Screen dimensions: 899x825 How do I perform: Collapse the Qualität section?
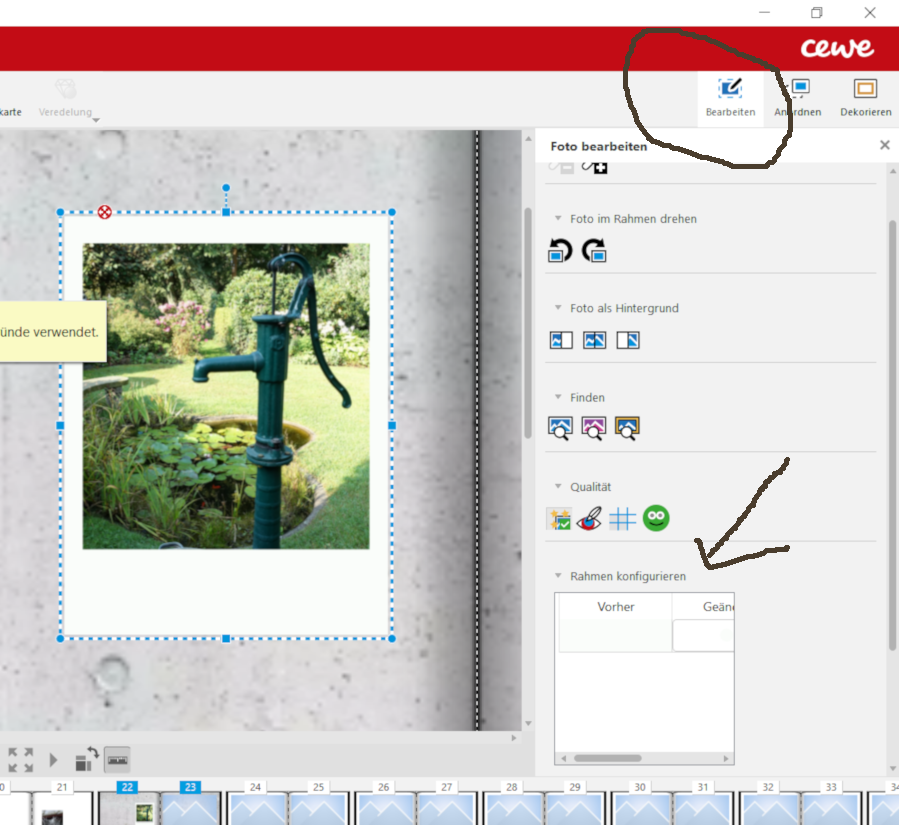[x=558, y=487]
